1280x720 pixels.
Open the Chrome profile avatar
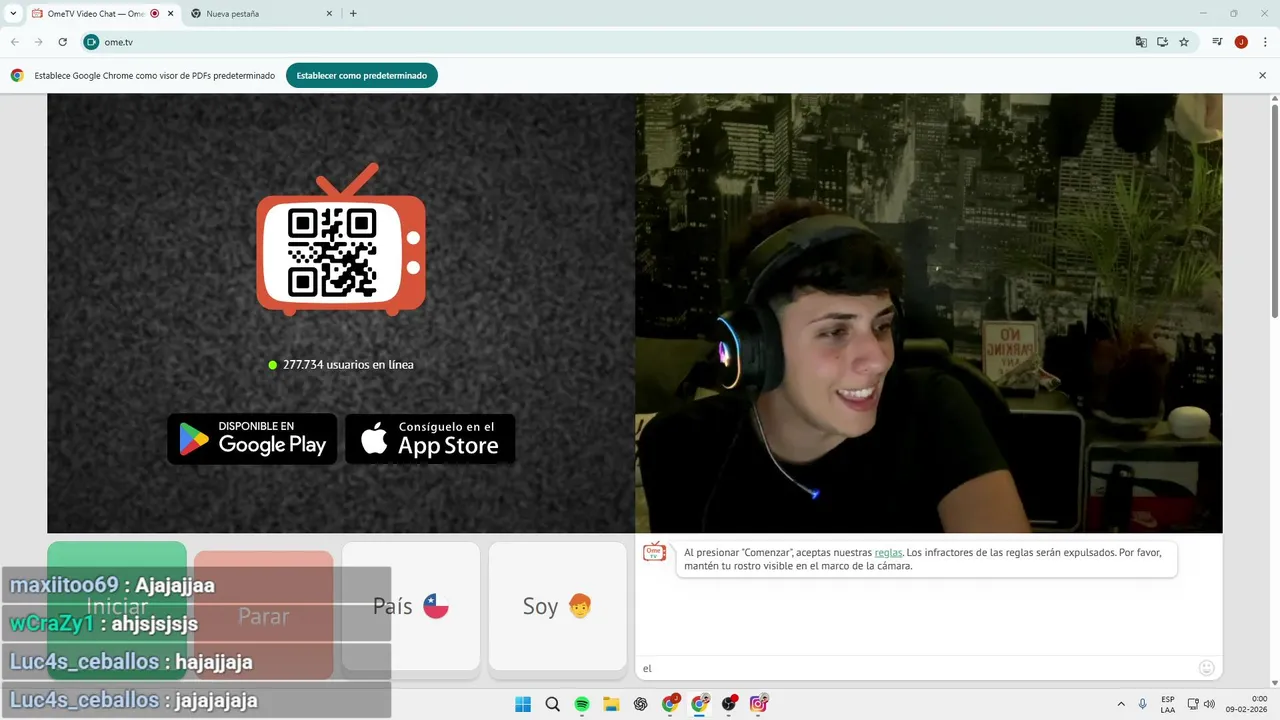[1241, 42]
